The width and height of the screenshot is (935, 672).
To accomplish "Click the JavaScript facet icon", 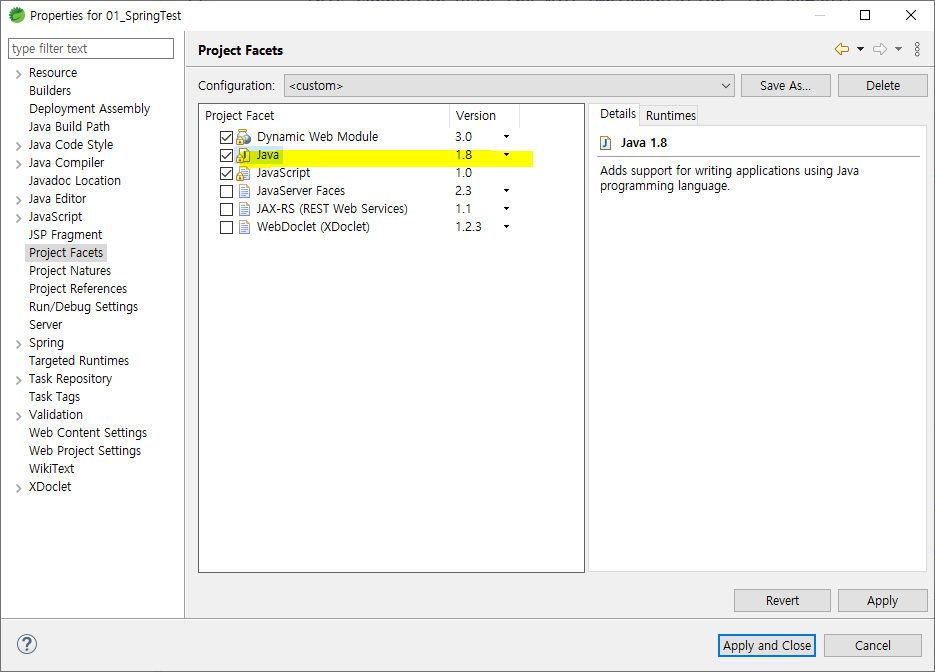I will (x=243, y=174).
